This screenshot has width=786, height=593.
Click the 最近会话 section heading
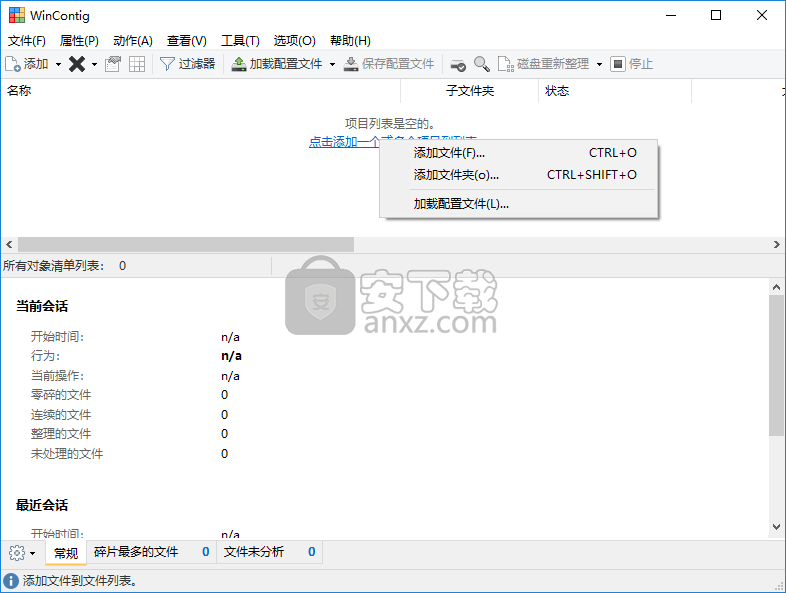tap(42, 505)
